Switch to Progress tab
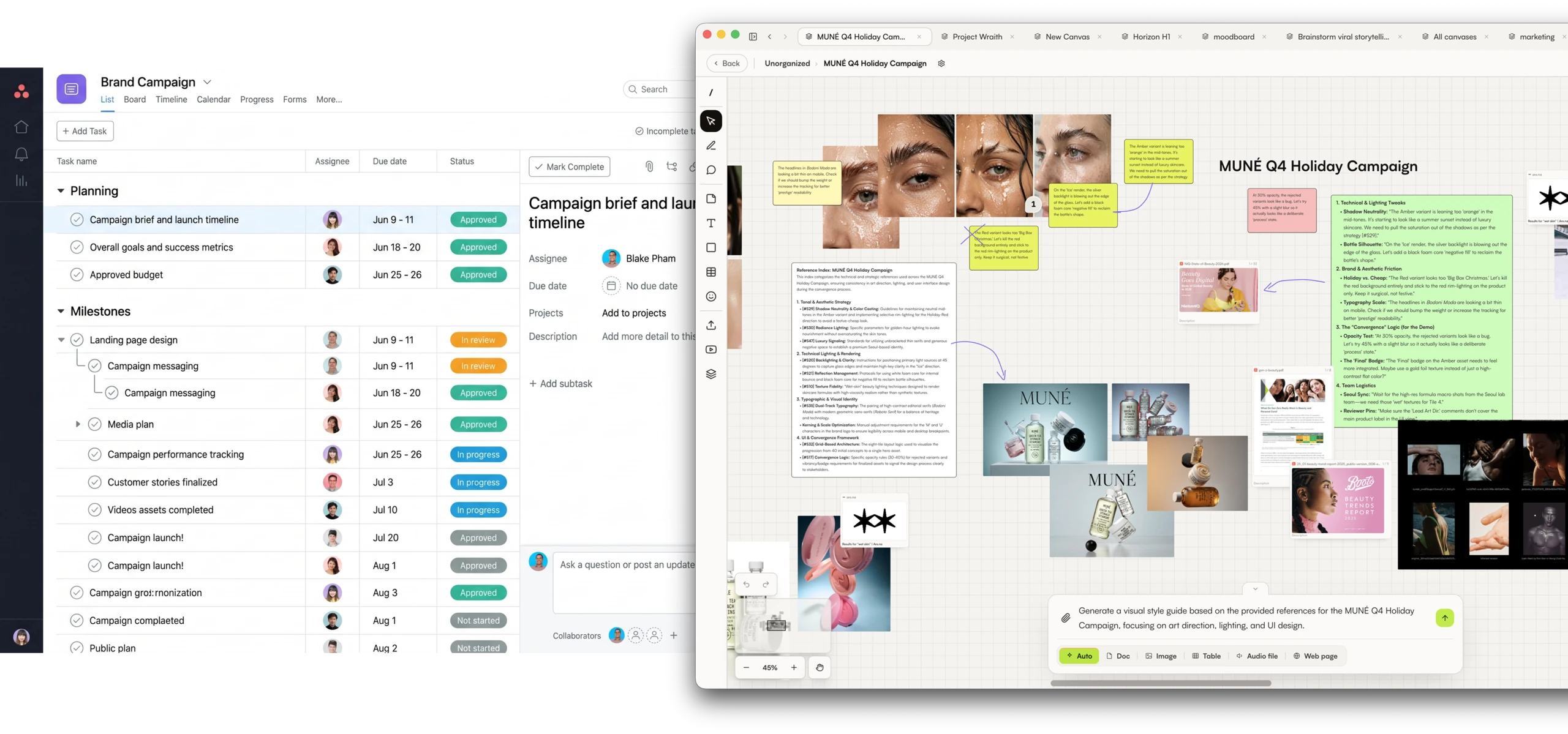This screenshot has height=734, width=1568. 257,99
